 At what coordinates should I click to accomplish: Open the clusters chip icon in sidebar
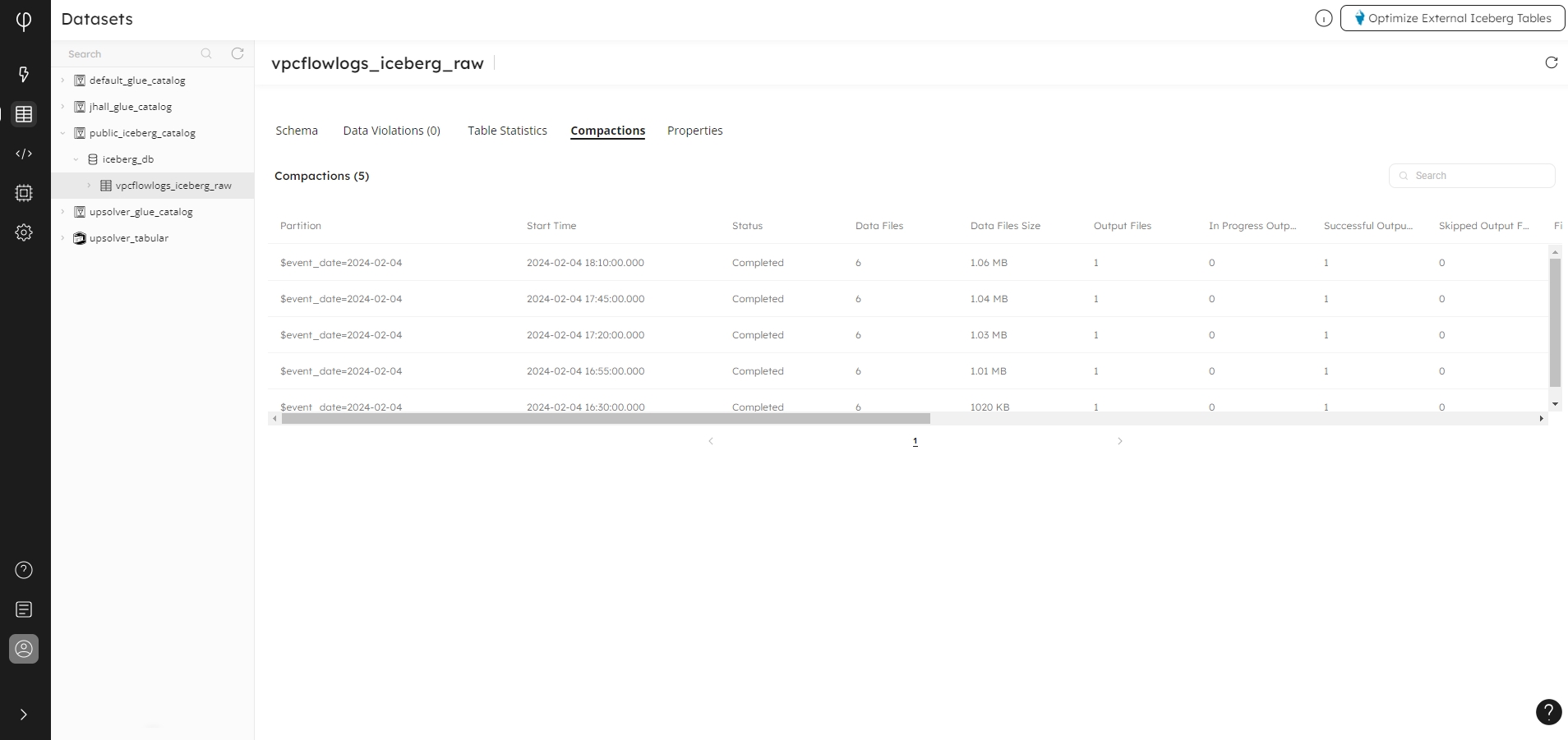pos(24,193)
